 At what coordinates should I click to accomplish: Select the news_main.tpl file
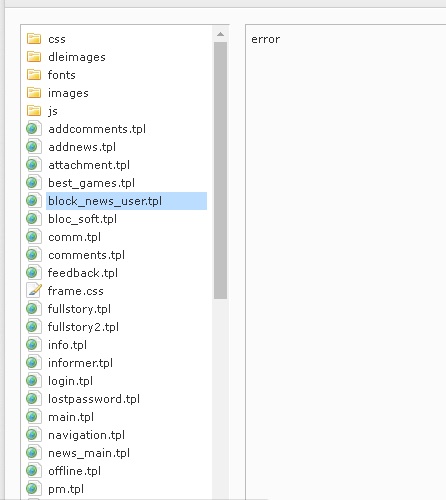pyautogui.click(x=89, y=453)
